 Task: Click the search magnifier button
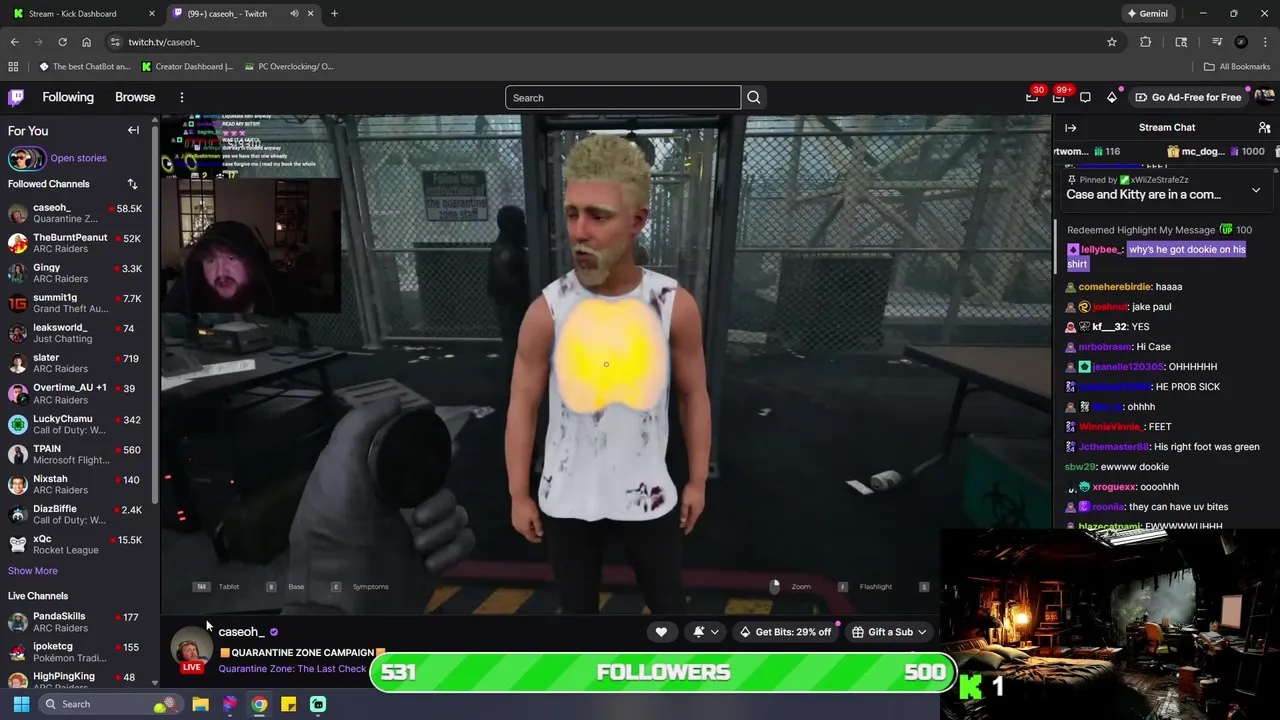pyautogui.click(x=754, y=97)
